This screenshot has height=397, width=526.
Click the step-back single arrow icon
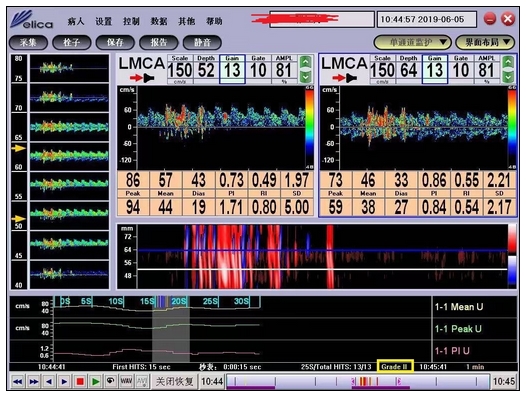(x=49, y=381)
